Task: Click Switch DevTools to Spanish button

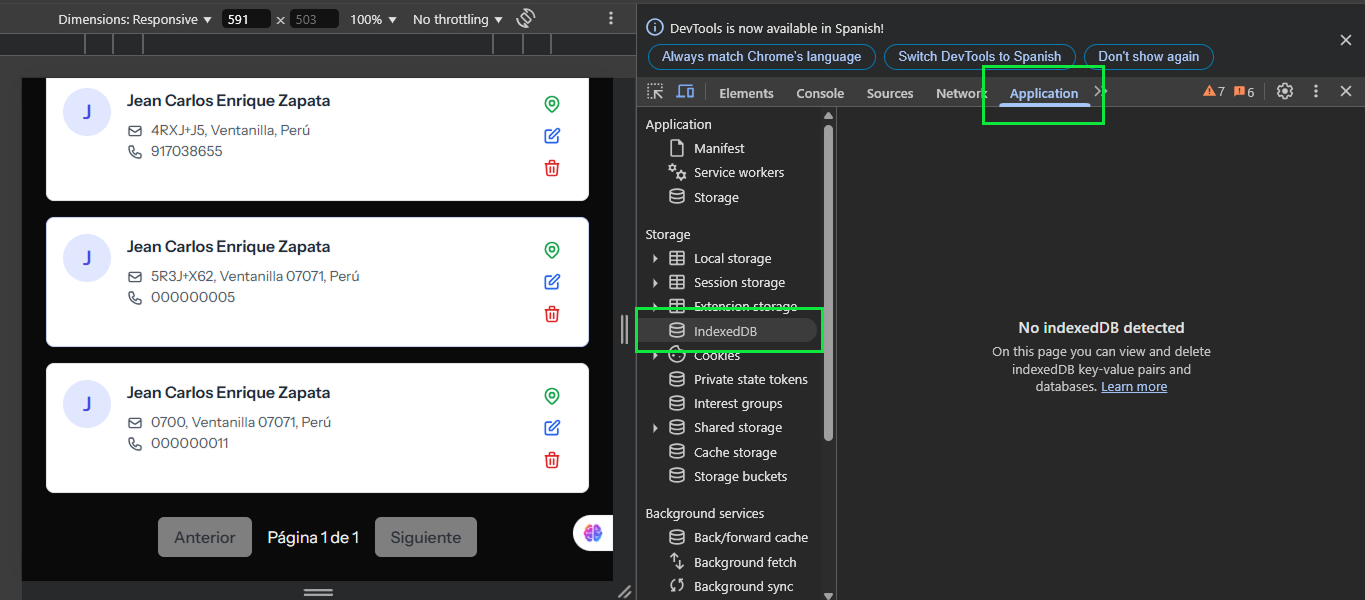Action: (x=979, y=57)
